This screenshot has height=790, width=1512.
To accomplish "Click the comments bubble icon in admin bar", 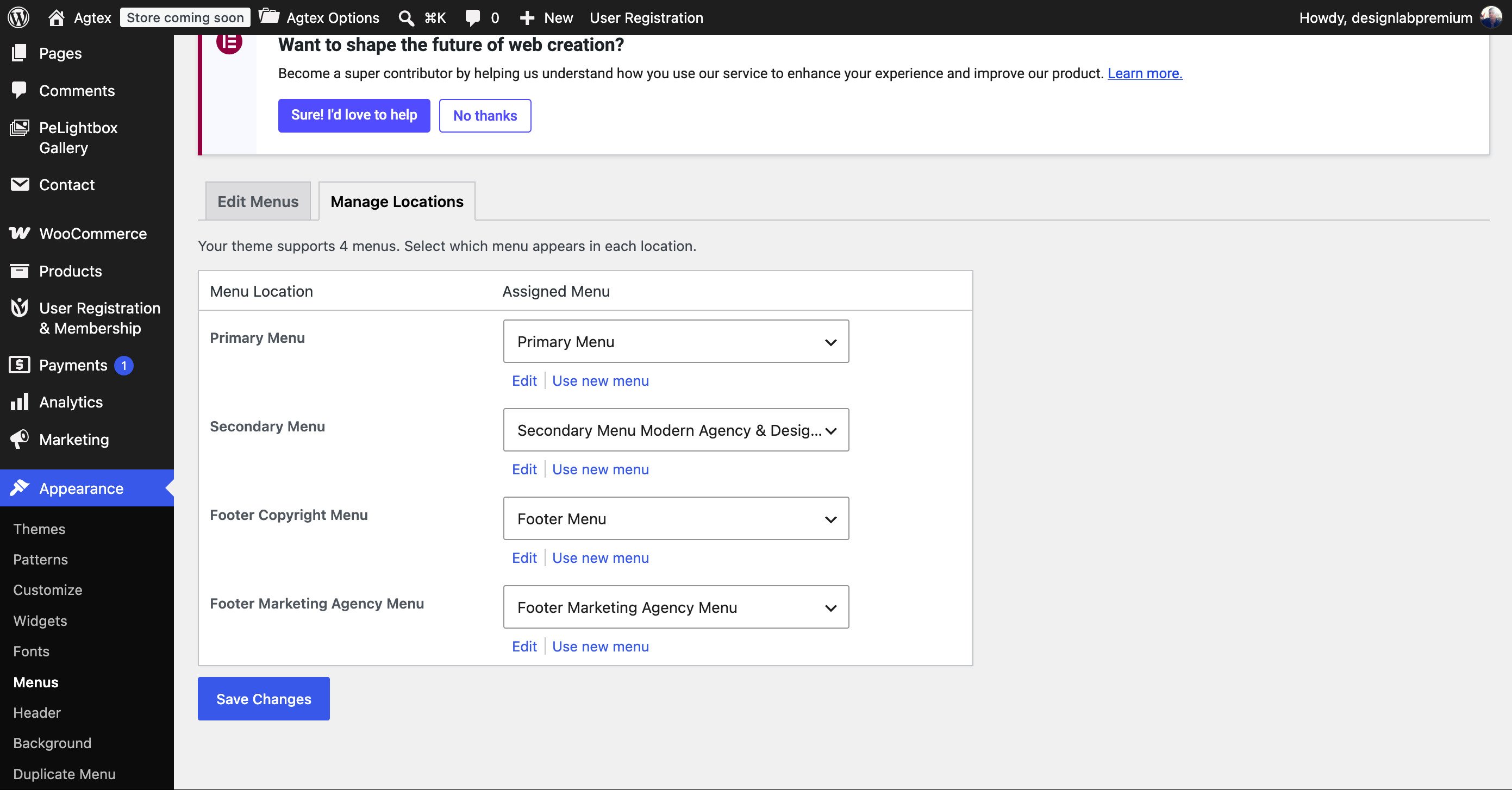I will (472, 17).
